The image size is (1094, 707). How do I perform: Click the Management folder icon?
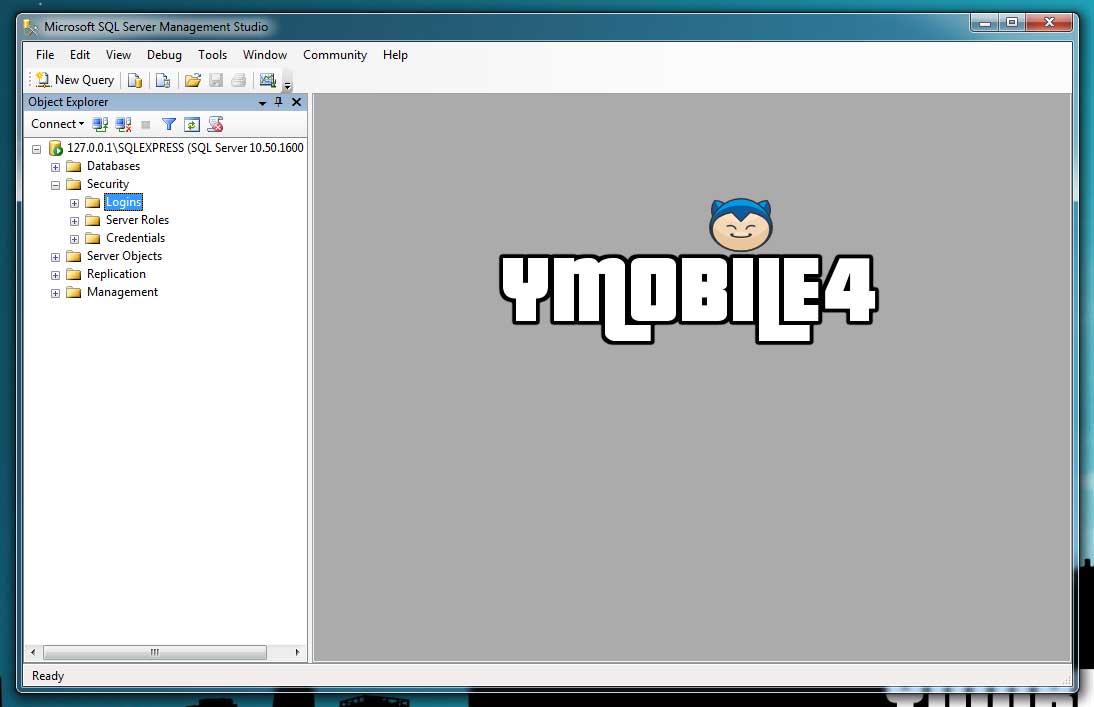tap(73, 293)
